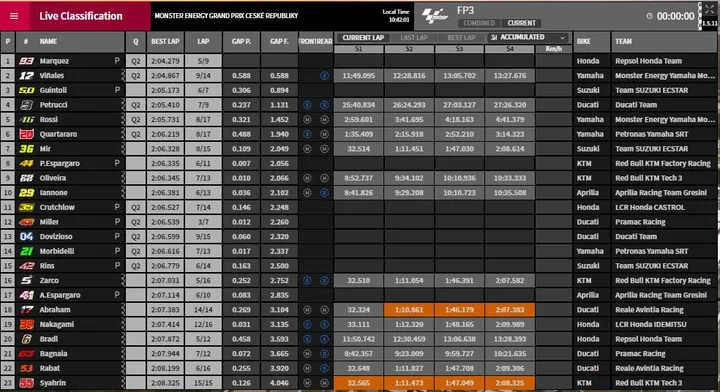Click the Q2 tag in Rins' row
This screenshot has width=720, height=392.
tap(135, 266)
